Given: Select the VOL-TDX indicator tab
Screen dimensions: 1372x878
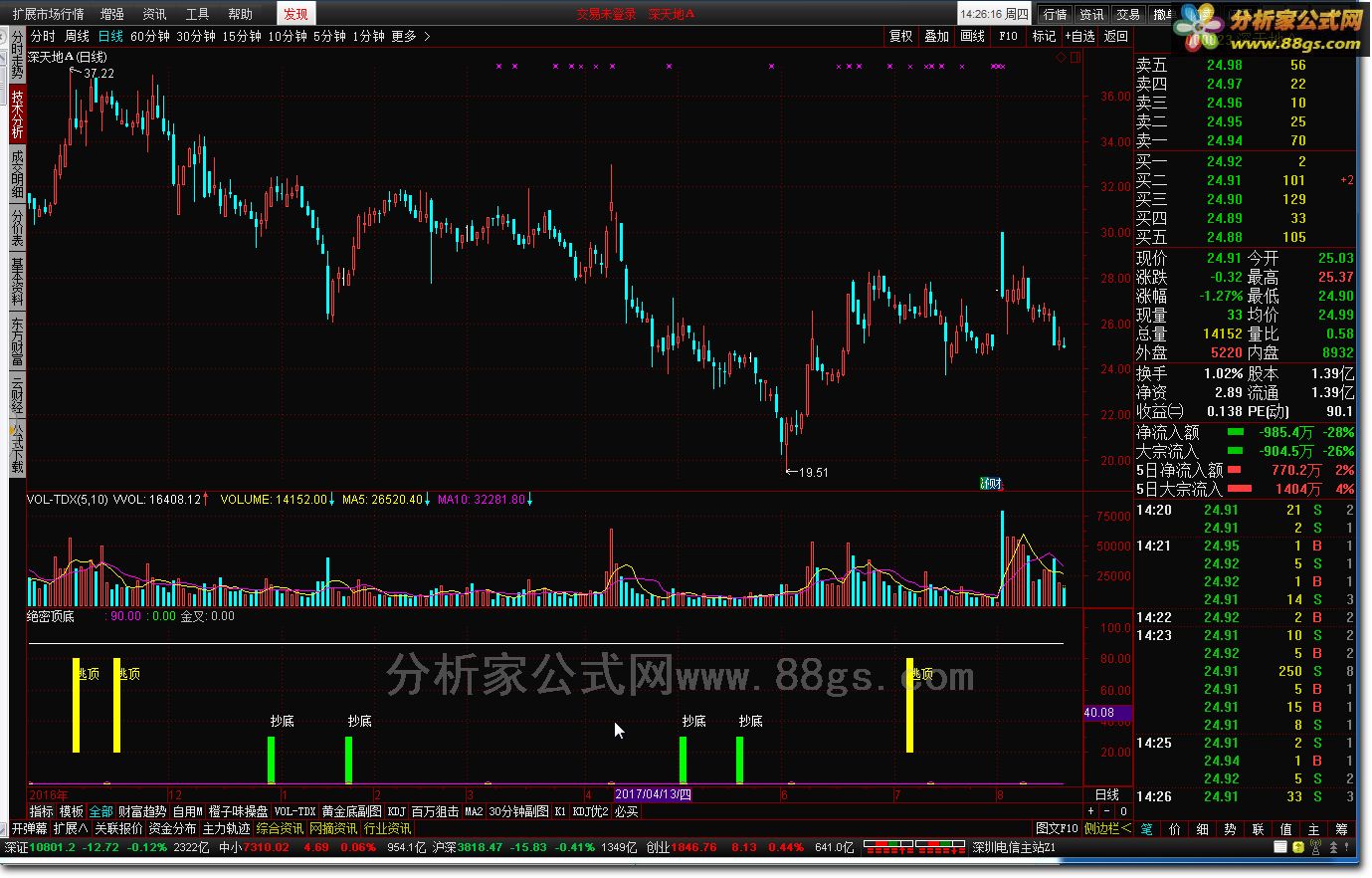Looking at the screenshot, I should pyautogui.click(x=295, y=811).
